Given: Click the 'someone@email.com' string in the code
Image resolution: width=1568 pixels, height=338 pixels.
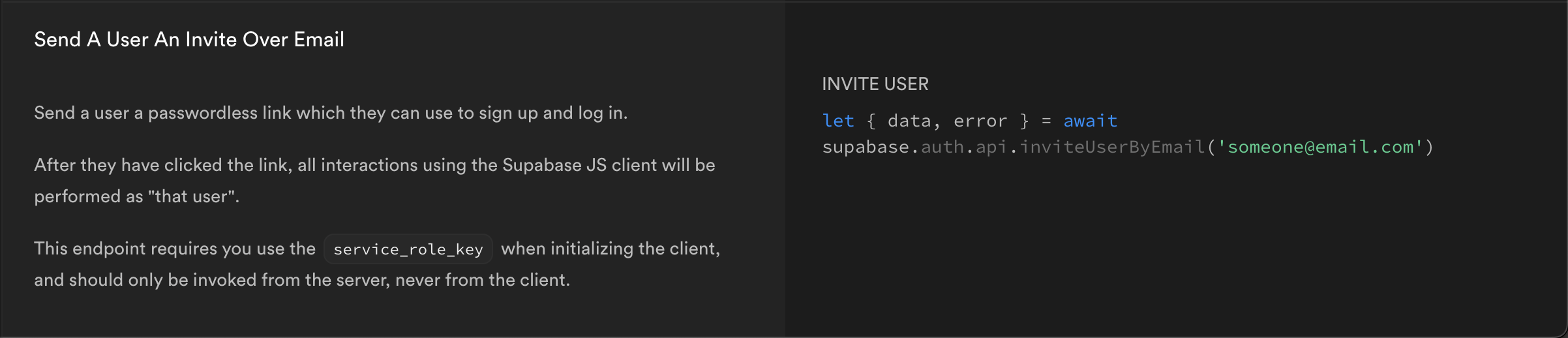Looking at the screenshot, I should click(x=1320, y=147).
